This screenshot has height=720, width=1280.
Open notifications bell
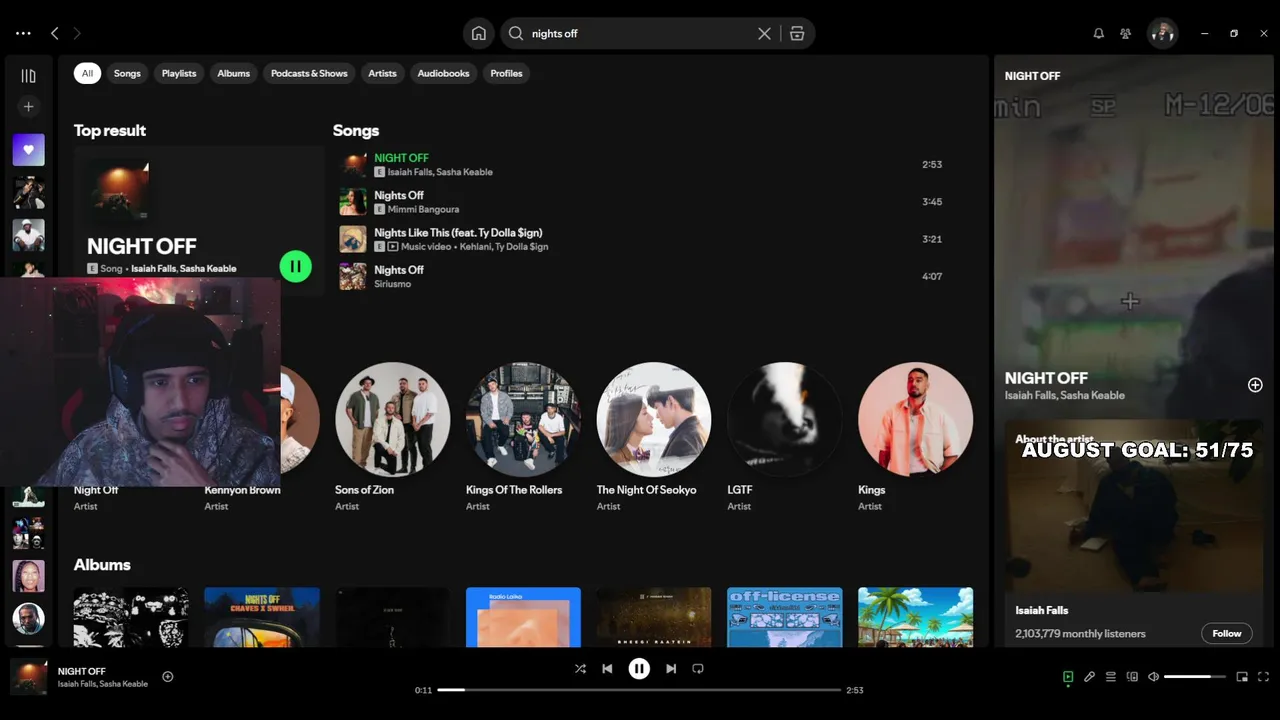(x=1098, y=33)
